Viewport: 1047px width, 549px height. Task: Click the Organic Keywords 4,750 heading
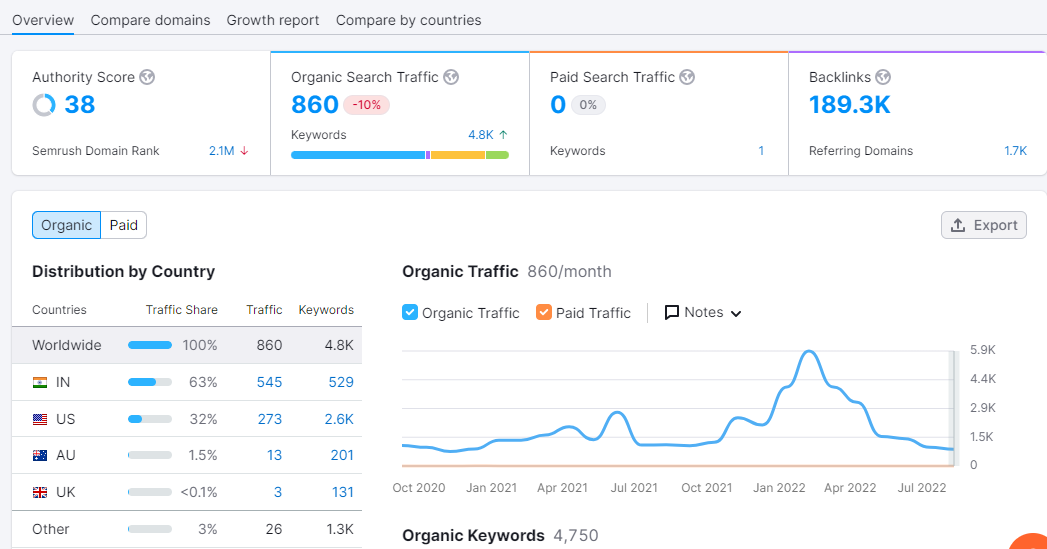pos(500,536)
